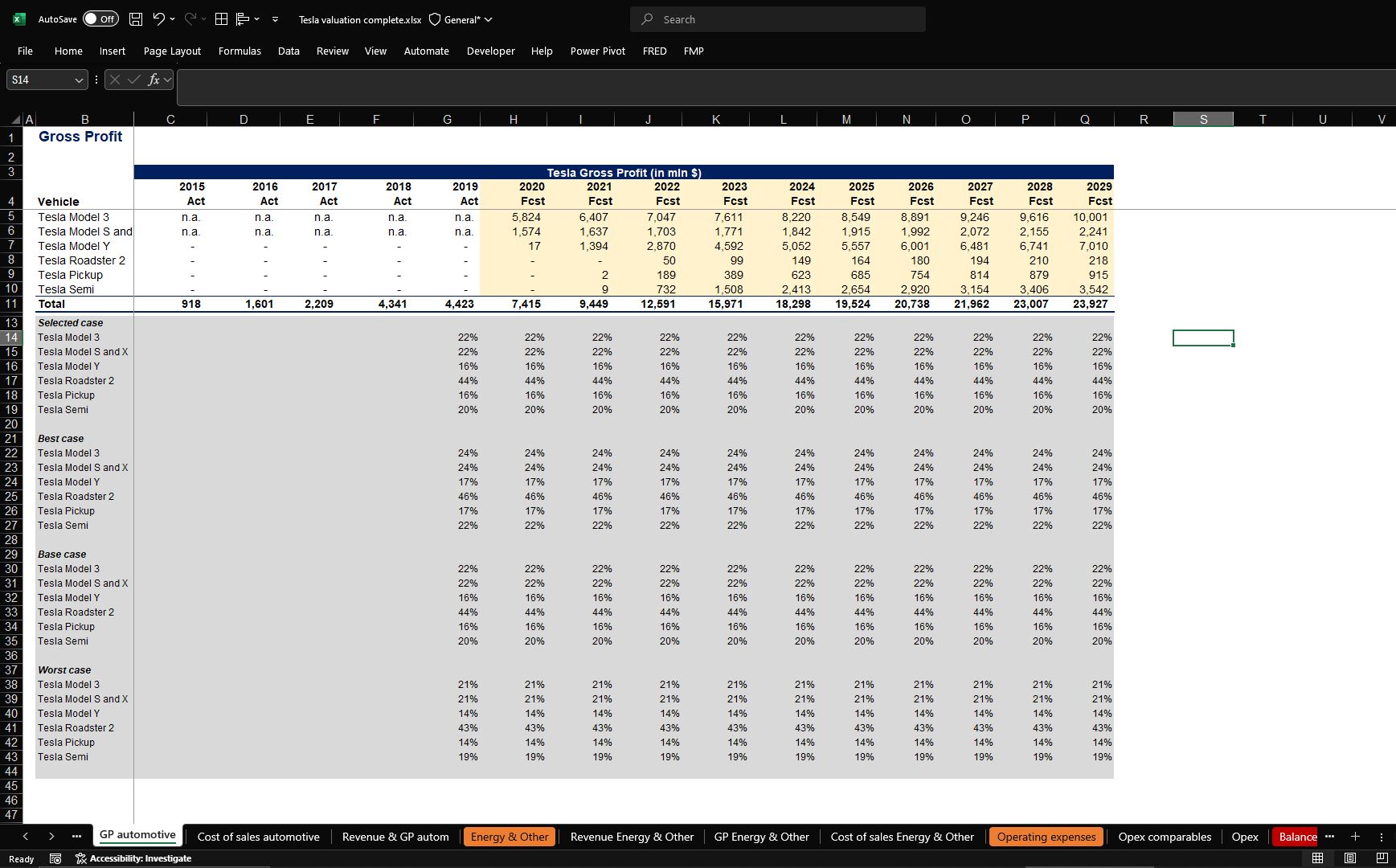The image size is (1396, 868).
Task: Open the Formulas ribbon tab
Action: (239, 51)
